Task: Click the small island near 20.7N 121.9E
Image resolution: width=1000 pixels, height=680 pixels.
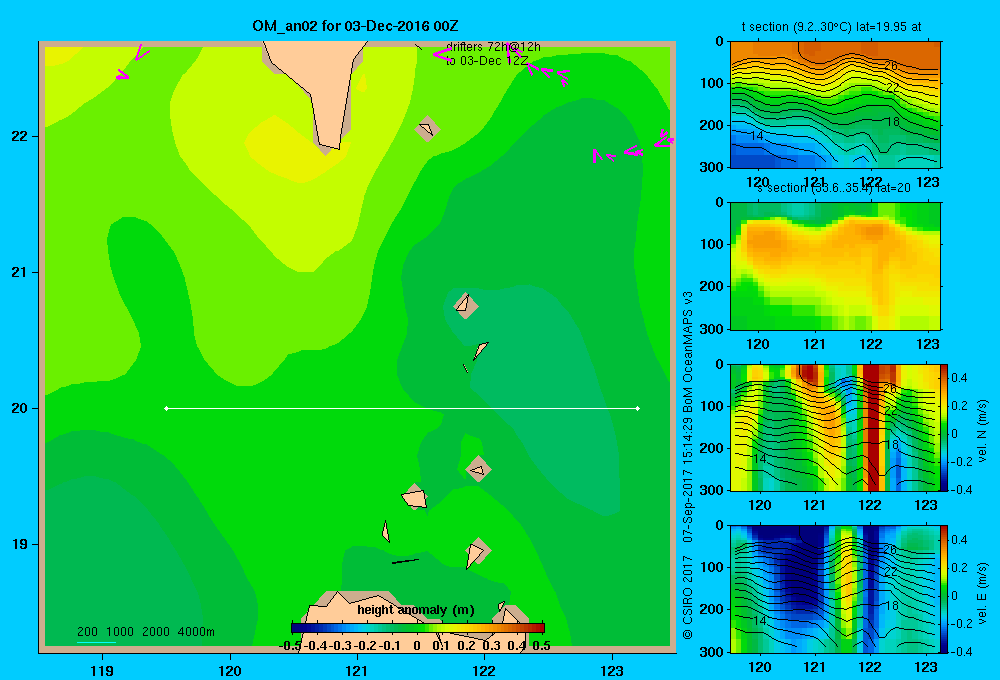Action: 465,304
